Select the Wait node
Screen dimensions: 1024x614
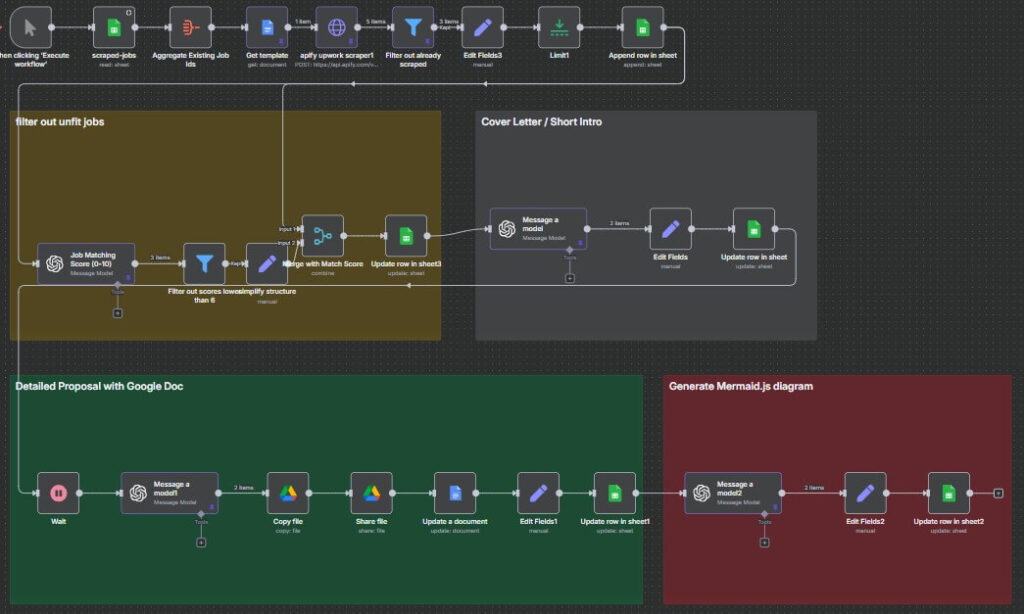pyautogui.click(x=58, y=493)
